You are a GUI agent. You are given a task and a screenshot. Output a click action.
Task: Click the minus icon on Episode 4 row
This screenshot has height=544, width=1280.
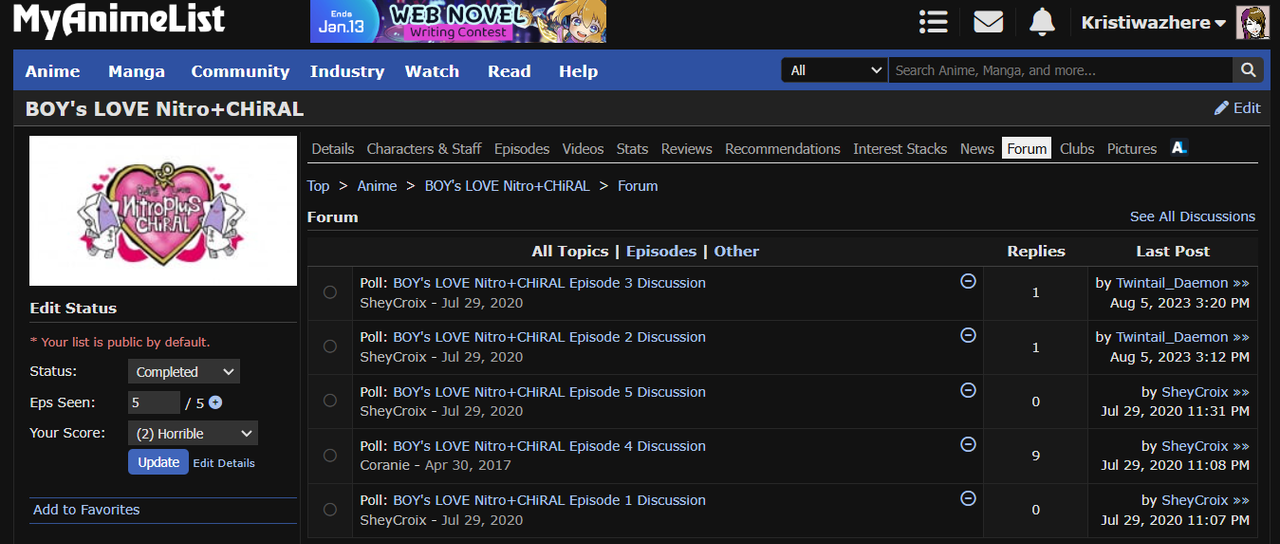click(968, 444)
